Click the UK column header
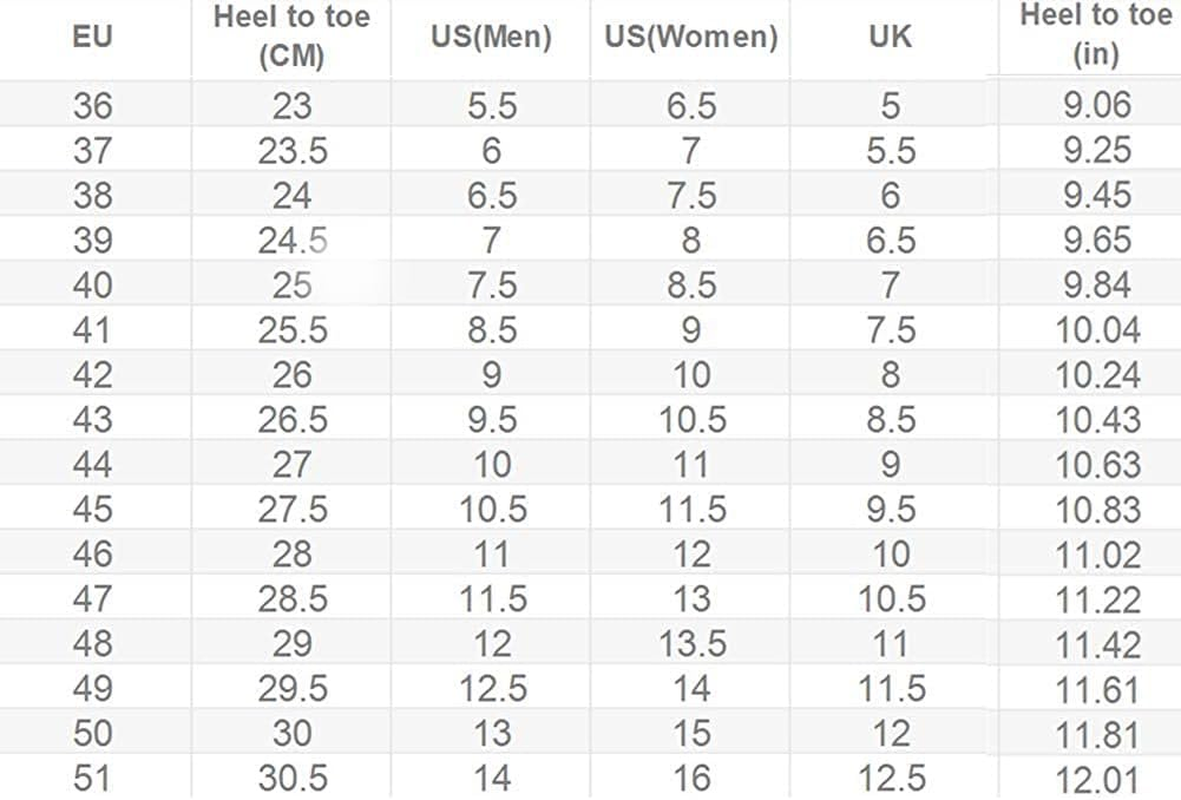The image size is (1181, 800). [x=891, y=38]
